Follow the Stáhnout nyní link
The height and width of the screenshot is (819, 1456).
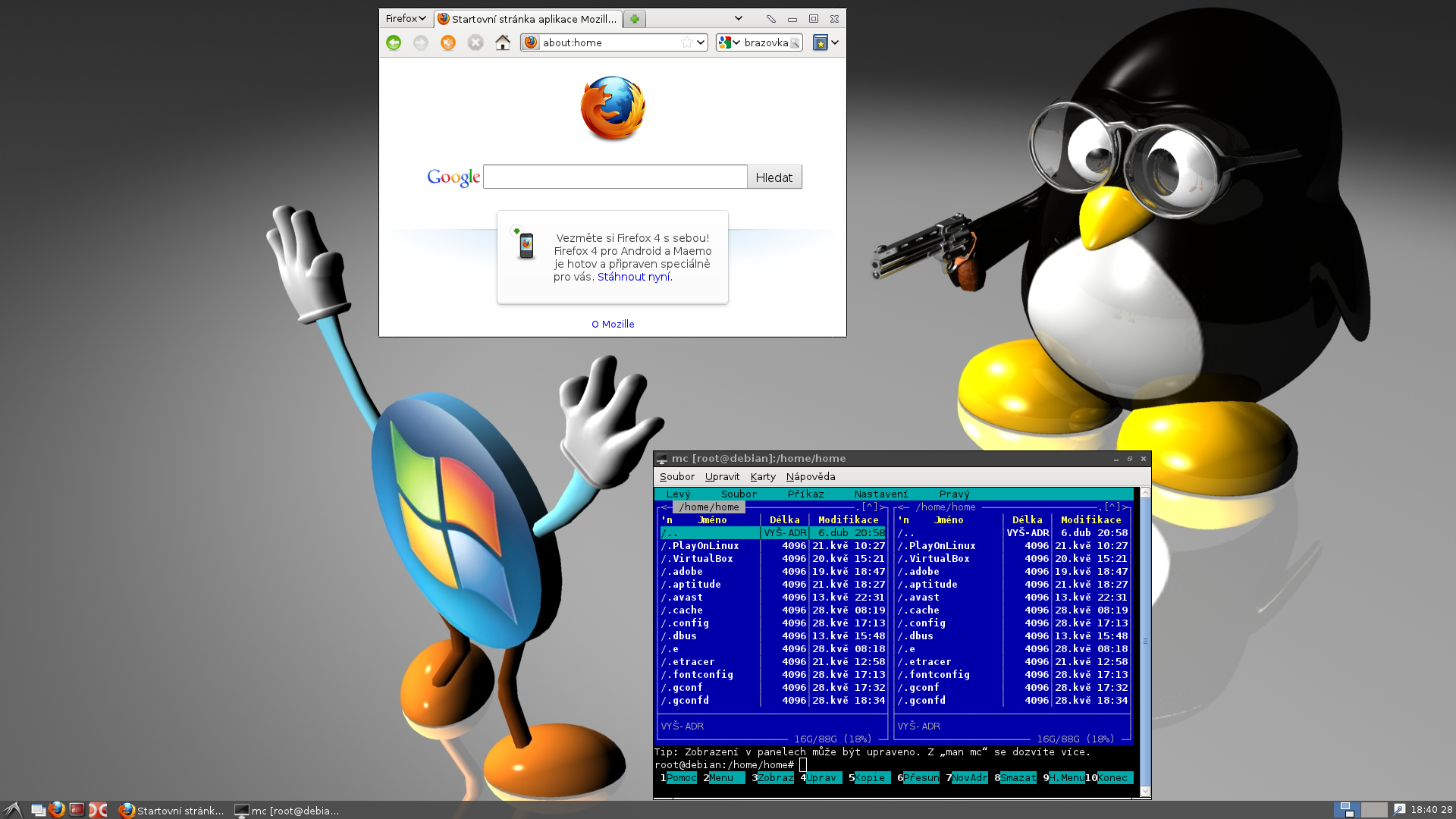[x=633, y=277]
